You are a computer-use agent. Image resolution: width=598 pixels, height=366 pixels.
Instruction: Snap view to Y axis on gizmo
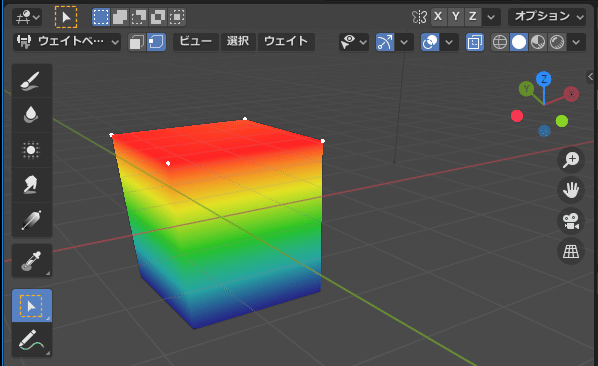(x=527, y=89)
